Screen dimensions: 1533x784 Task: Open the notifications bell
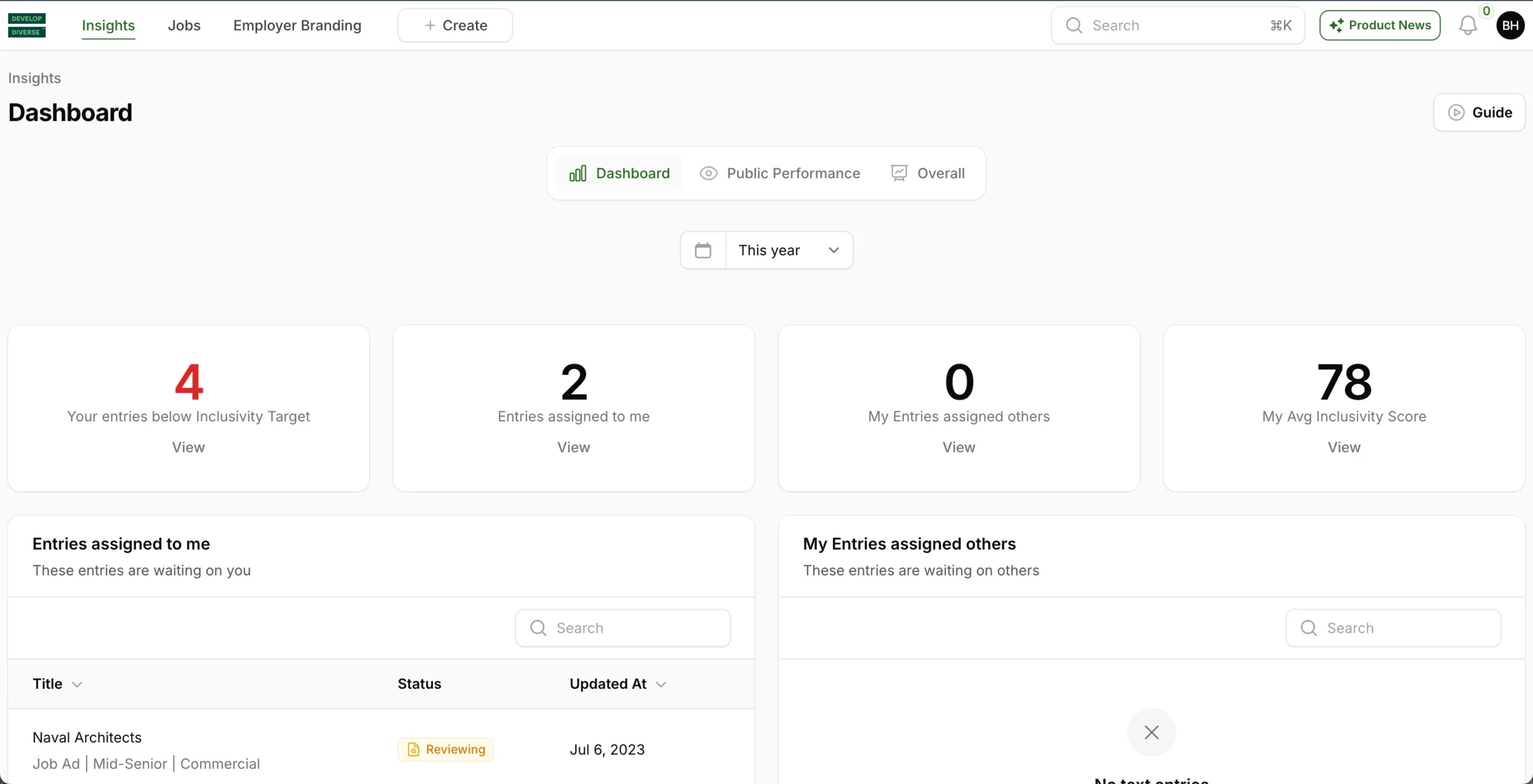click(1467, 25)
